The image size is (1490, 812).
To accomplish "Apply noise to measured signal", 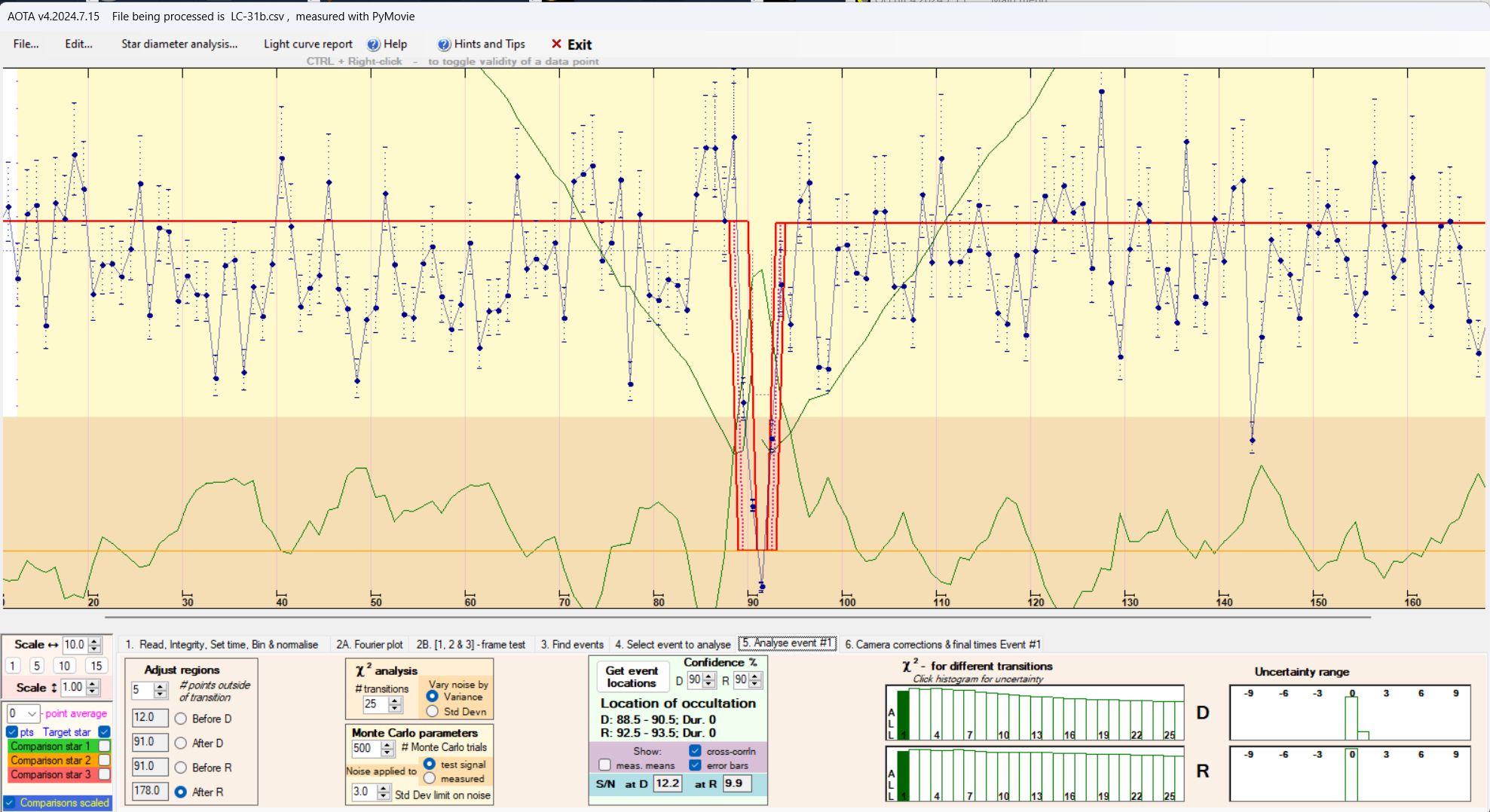I will point(430,778).
